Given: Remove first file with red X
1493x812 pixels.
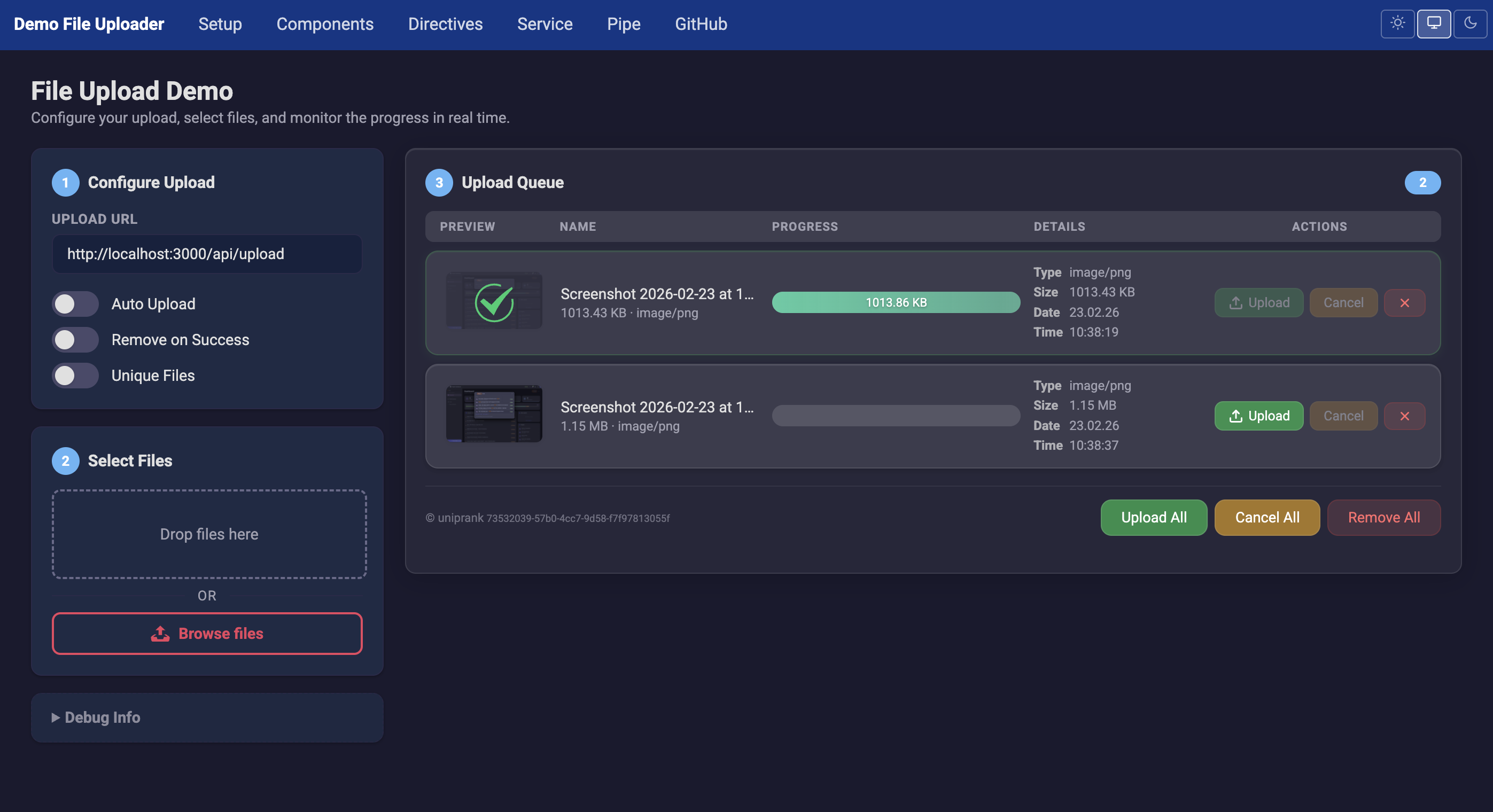Looking at the screenshot, I should tap(1404, 302).
